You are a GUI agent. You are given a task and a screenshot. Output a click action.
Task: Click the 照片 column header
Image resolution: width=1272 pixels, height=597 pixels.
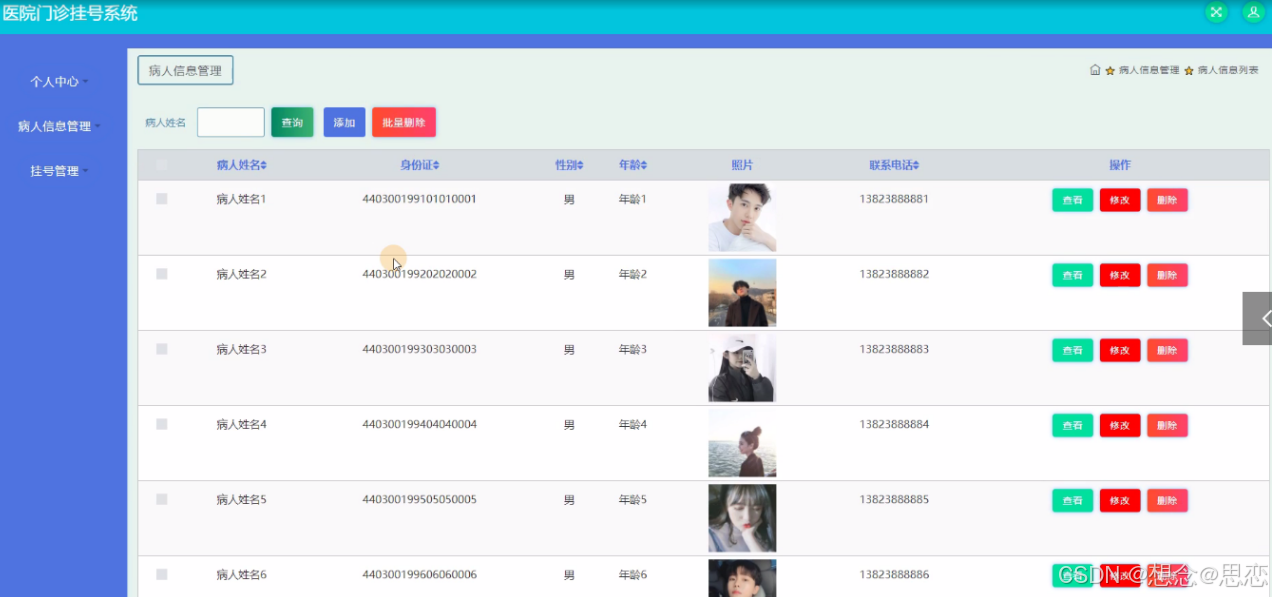click(x=742, y=165)
